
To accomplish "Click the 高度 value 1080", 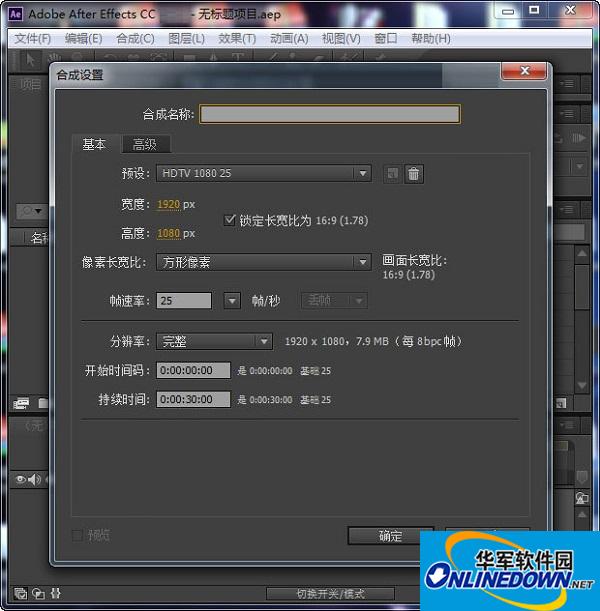I will click(168, 233).
